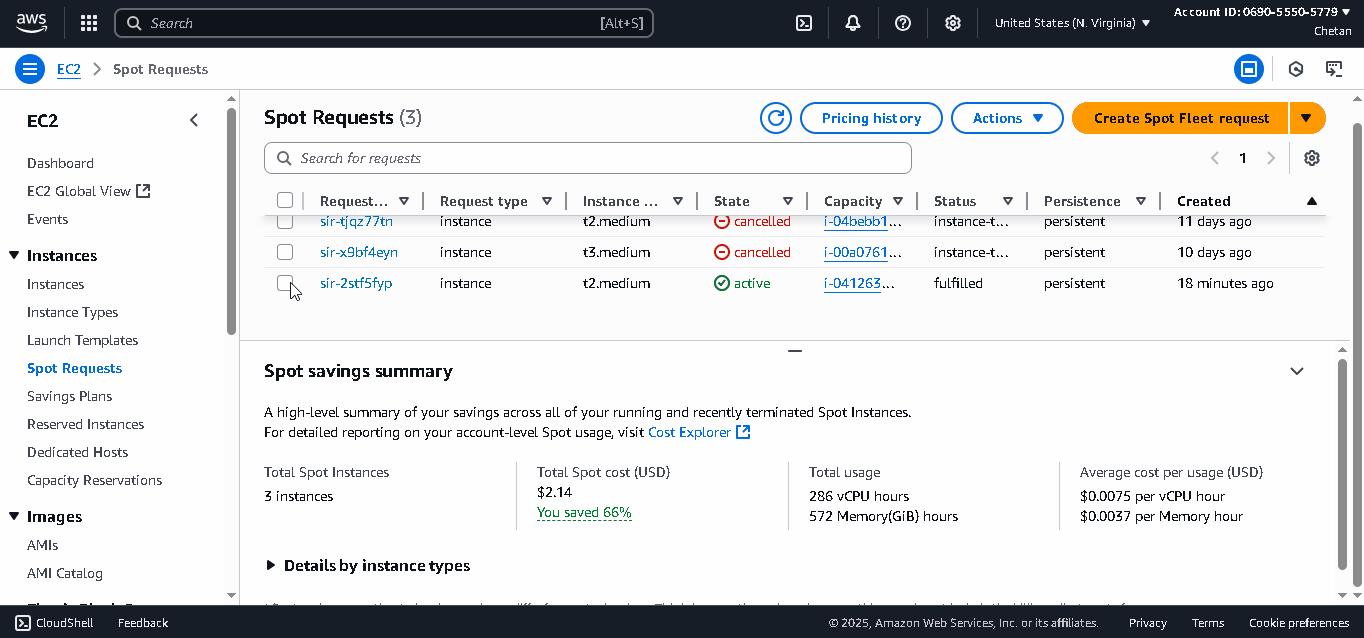This screenshot has height=638, width=1364.
Task: Go to Instance Types in the sidebar
Action: pyautogui.click(x=72, y=312)
